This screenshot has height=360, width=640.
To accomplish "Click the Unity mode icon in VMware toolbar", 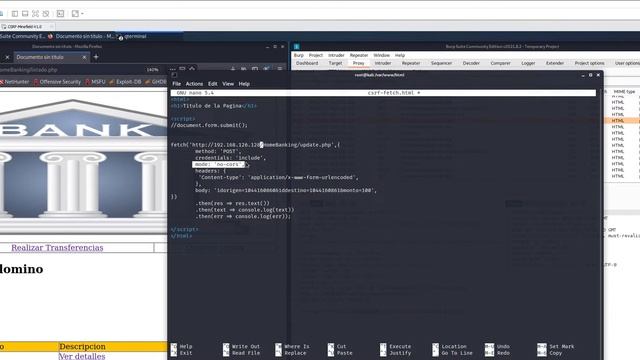I will pos(46,13).
